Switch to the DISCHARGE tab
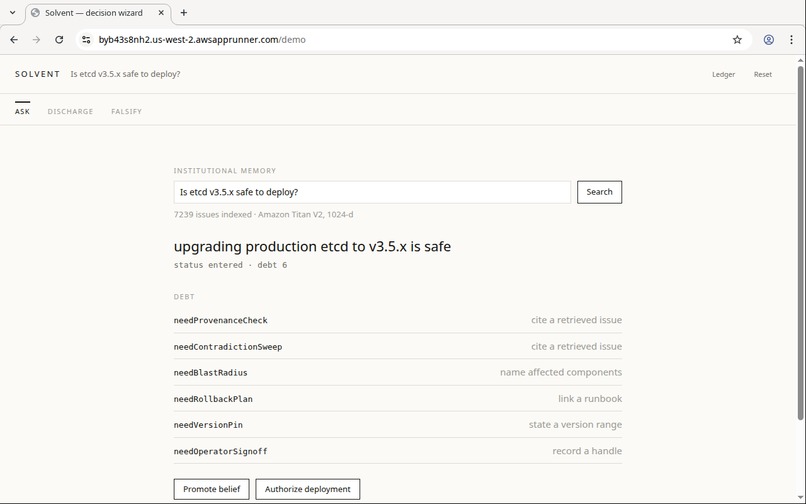 click(x=70, y=112)
